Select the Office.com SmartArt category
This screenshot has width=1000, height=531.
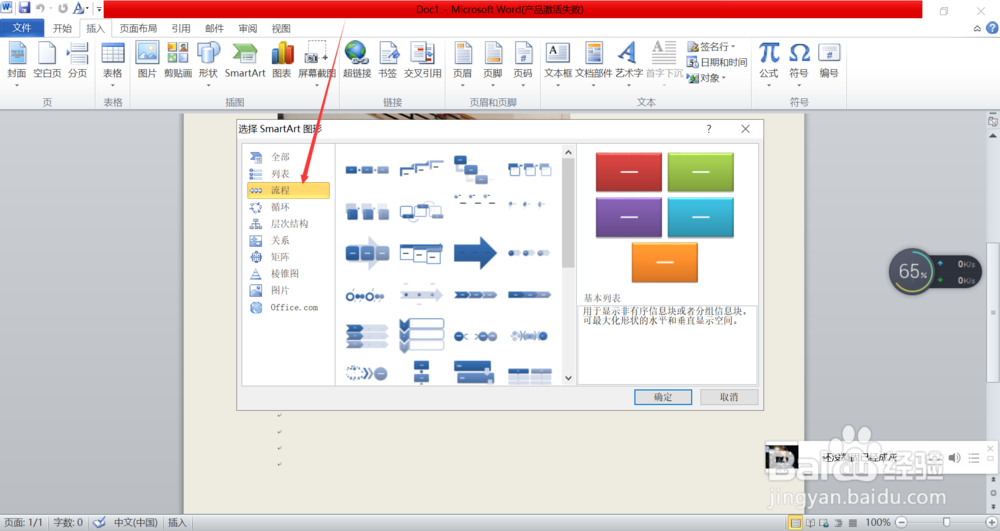288,307
